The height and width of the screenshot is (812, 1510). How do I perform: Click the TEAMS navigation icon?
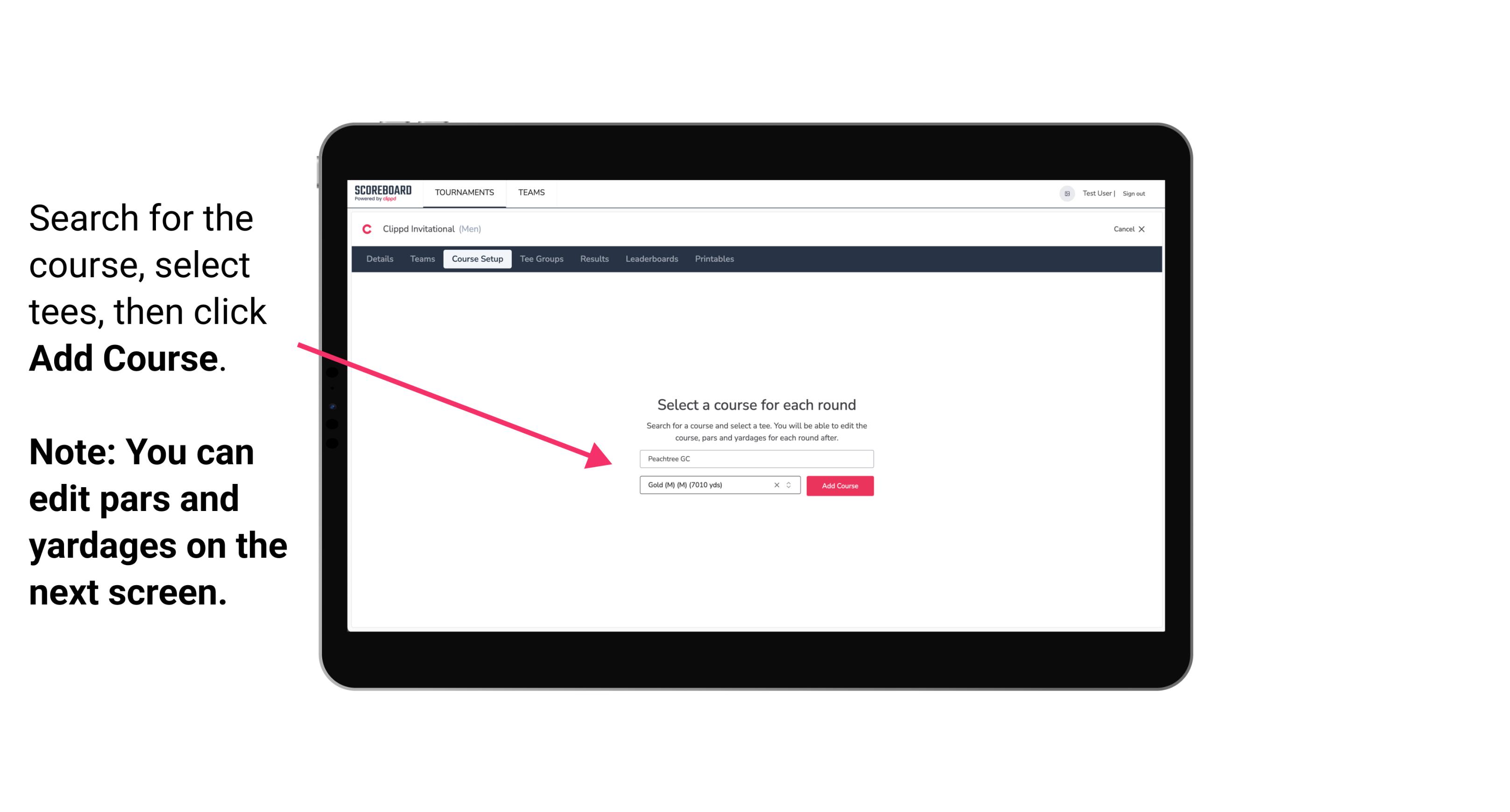coord(530,192)
